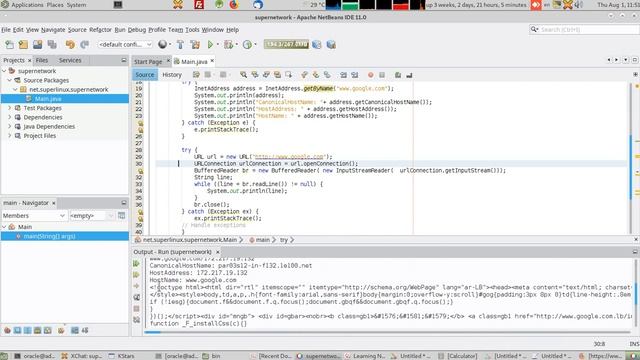Viewport: 640px width, 360px height.
Task: Open the Refactor menu
Action: tap(100, 30)
